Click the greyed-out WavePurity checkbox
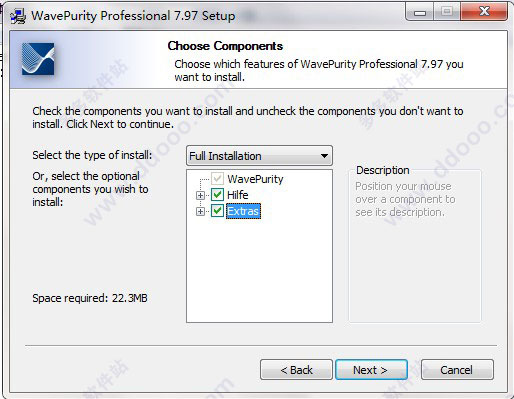514x399 pixels. coord(217,179)
